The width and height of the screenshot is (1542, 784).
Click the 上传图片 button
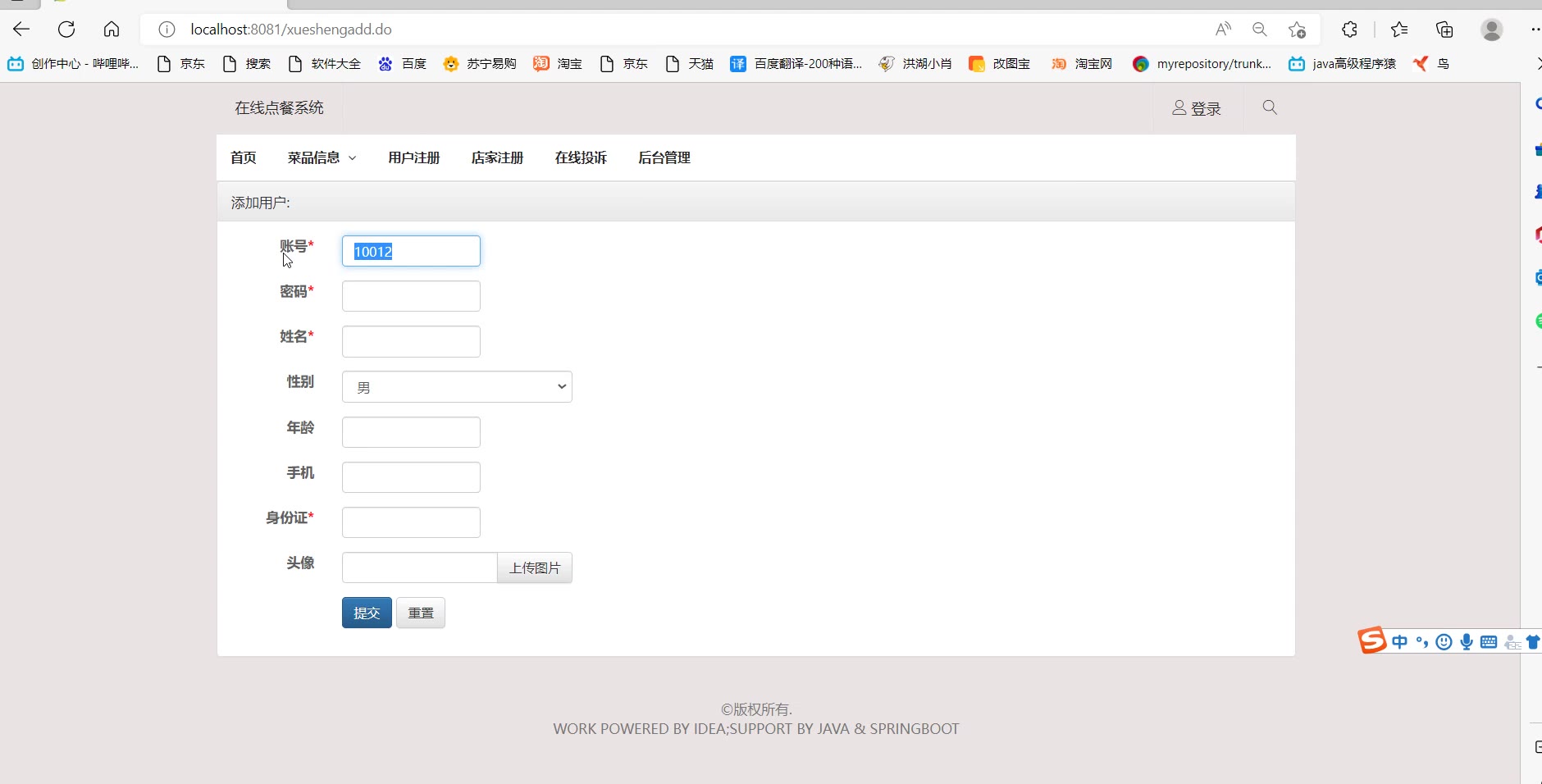point(535,567)
